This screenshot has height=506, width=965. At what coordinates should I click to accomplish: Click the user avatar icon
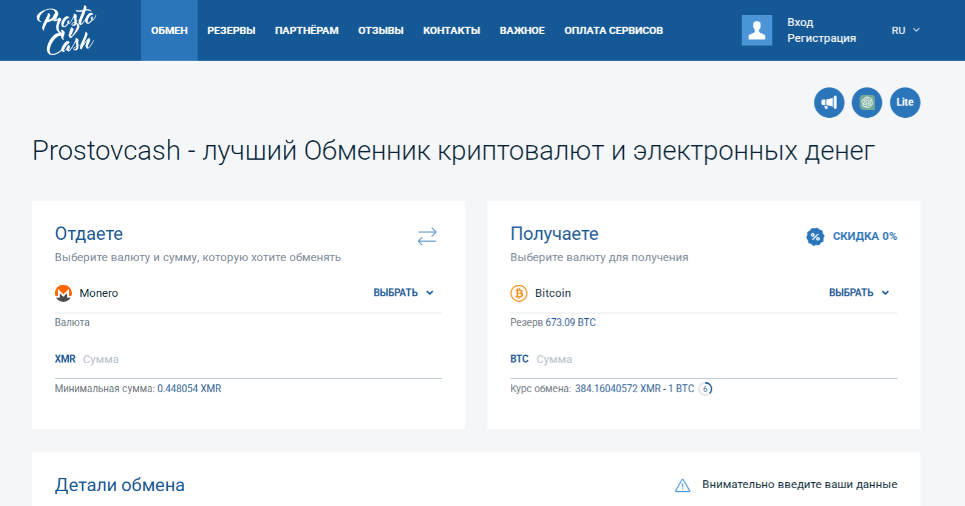point(756,30)
